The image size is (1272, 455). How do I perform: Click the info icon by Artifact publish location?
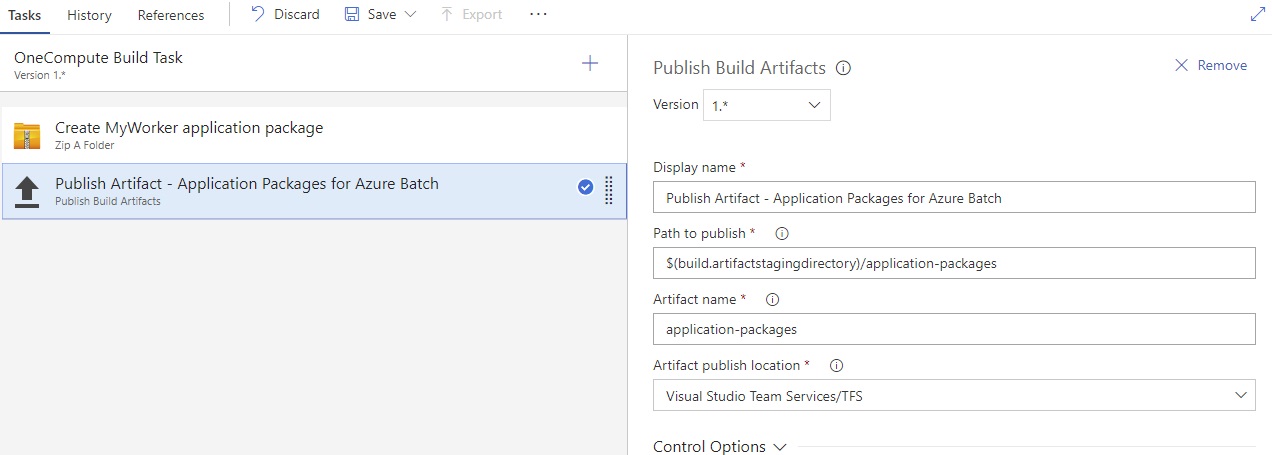pyautogui.click(x=836, y=365)
